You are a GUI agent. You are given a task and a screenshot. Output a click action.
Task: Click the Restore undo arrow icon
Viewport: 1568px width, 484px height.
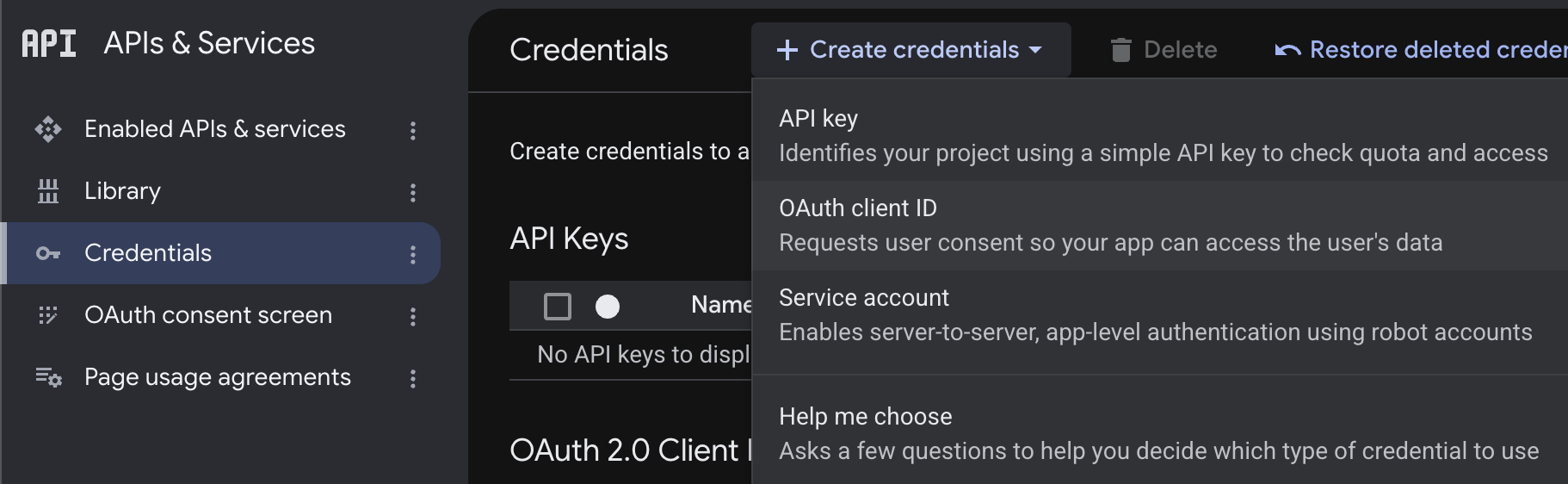pyautogui.click(x=1287, y=50)
